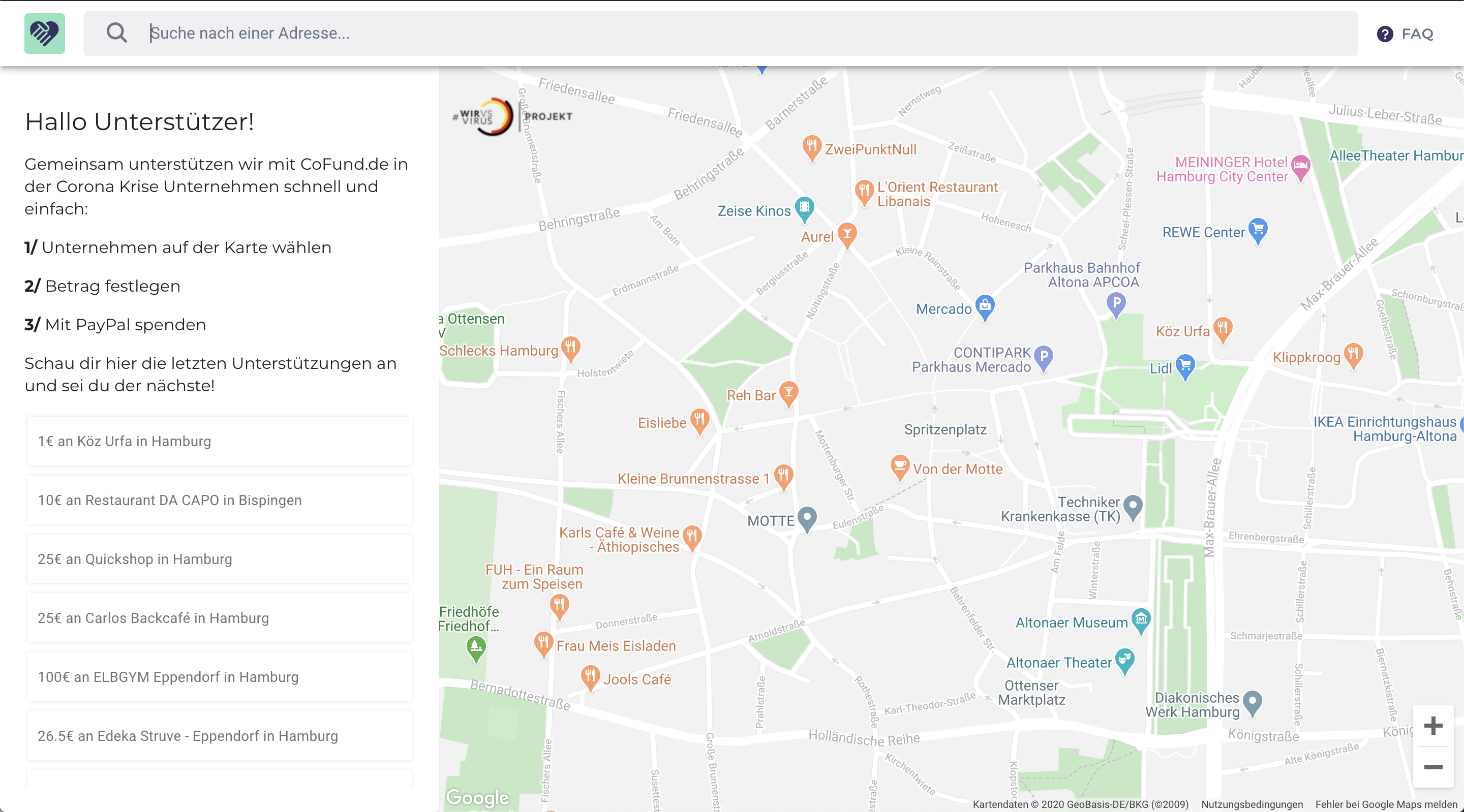Zoom out the map with minus button

(1433, 768)
